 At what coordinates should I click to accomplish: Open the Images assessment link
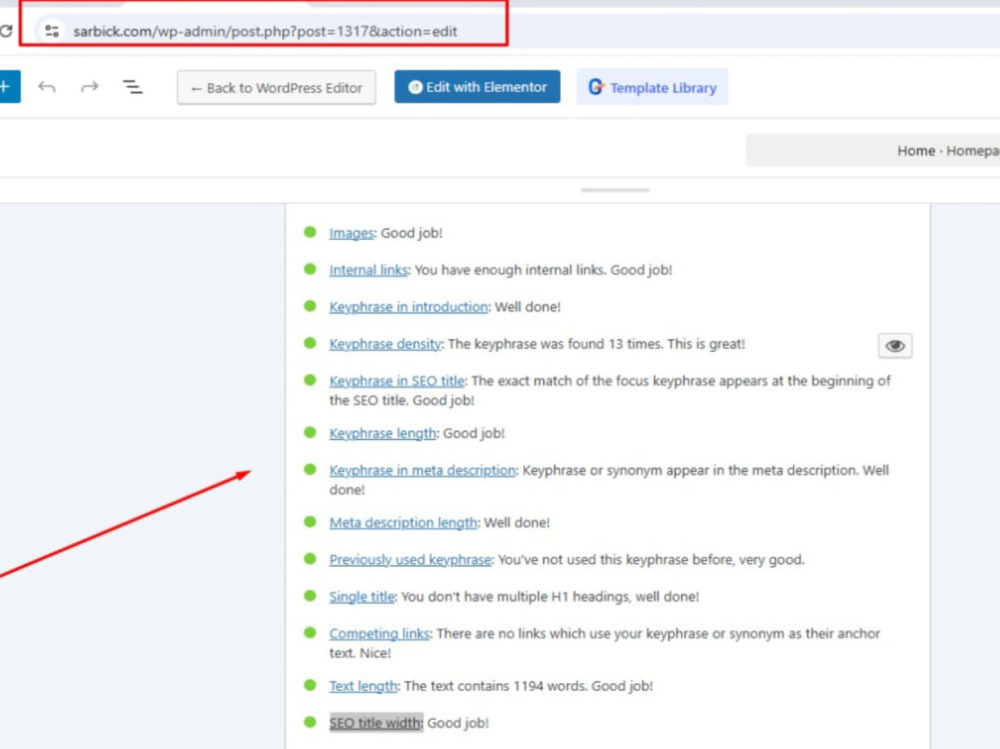(x=351, y=233)
